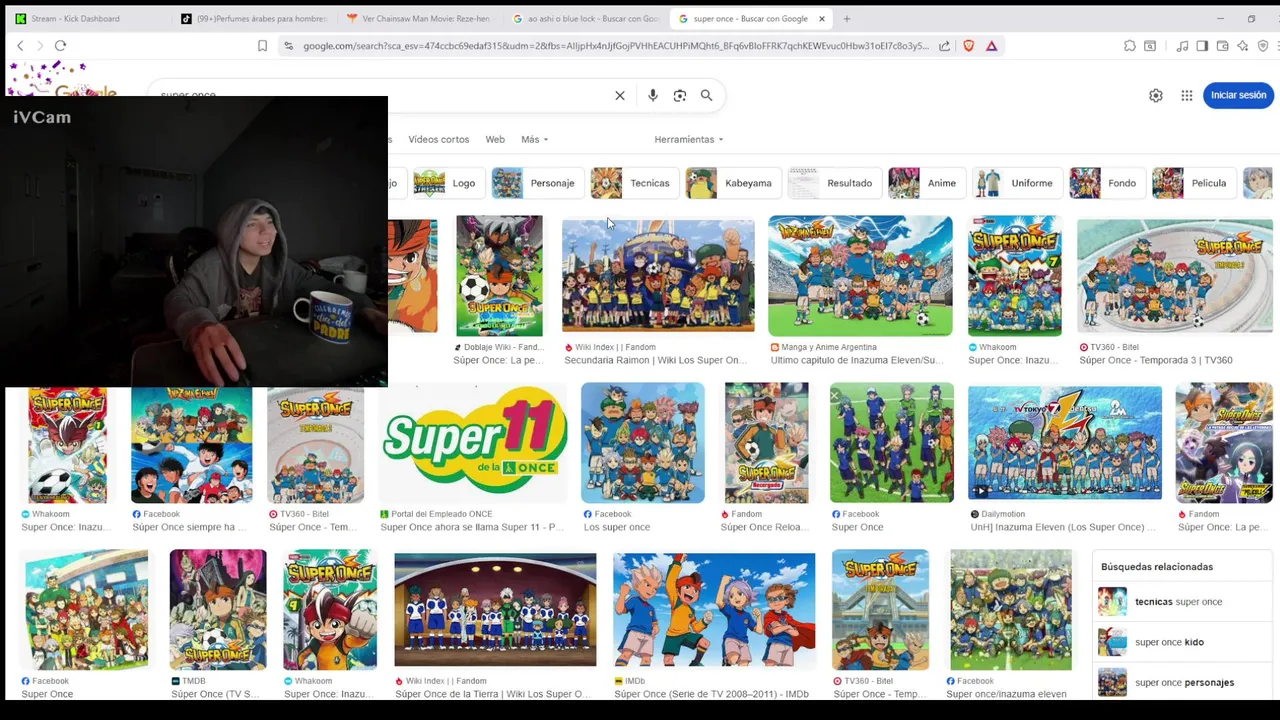1280x720 pixels.
Task: Click Iniciar sesión button
Action: (x=1238, y=95)
